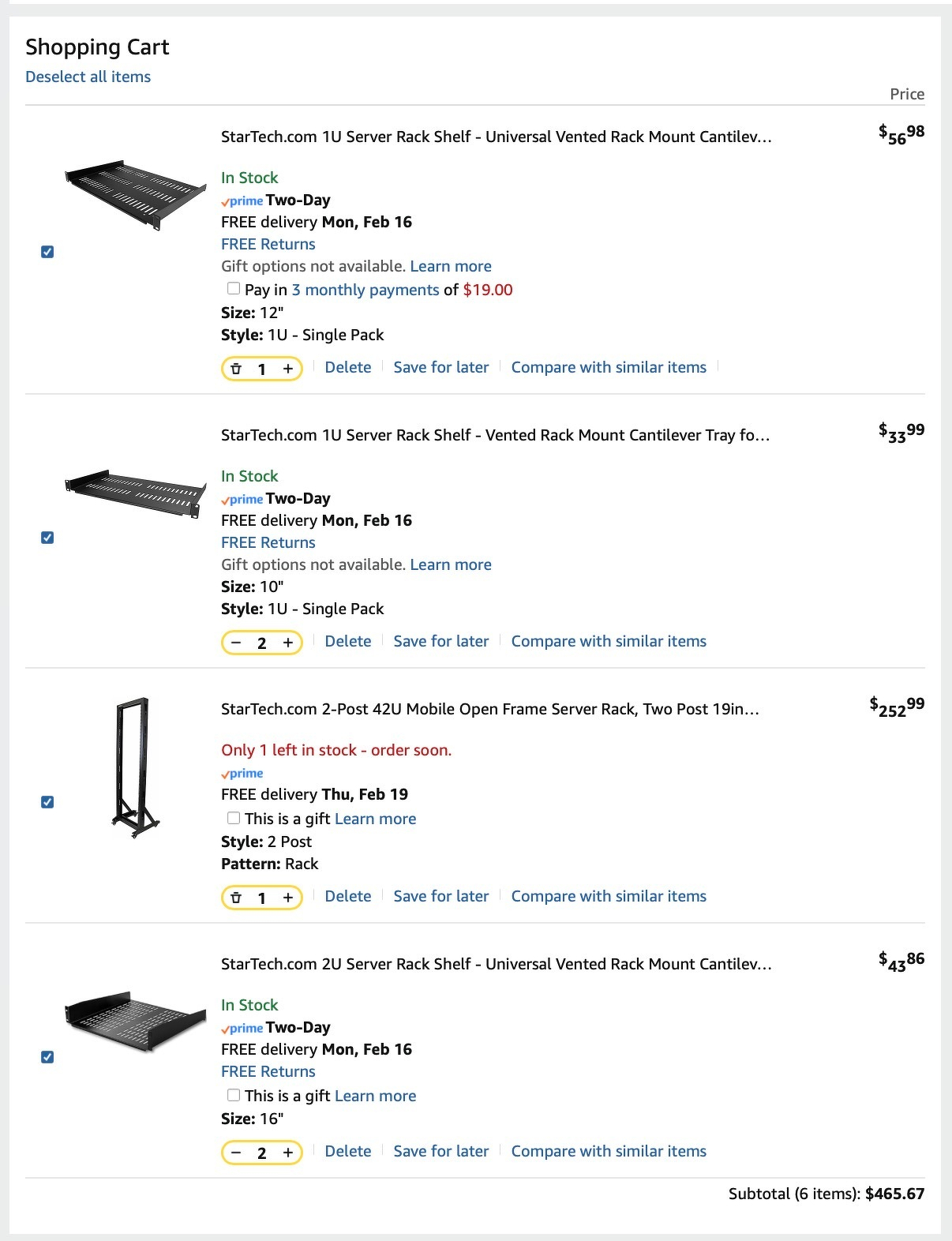The image size is (952, 1241).
Task: Click Deselect all items link
Action: pyautogui.click(x=88, y=77)
